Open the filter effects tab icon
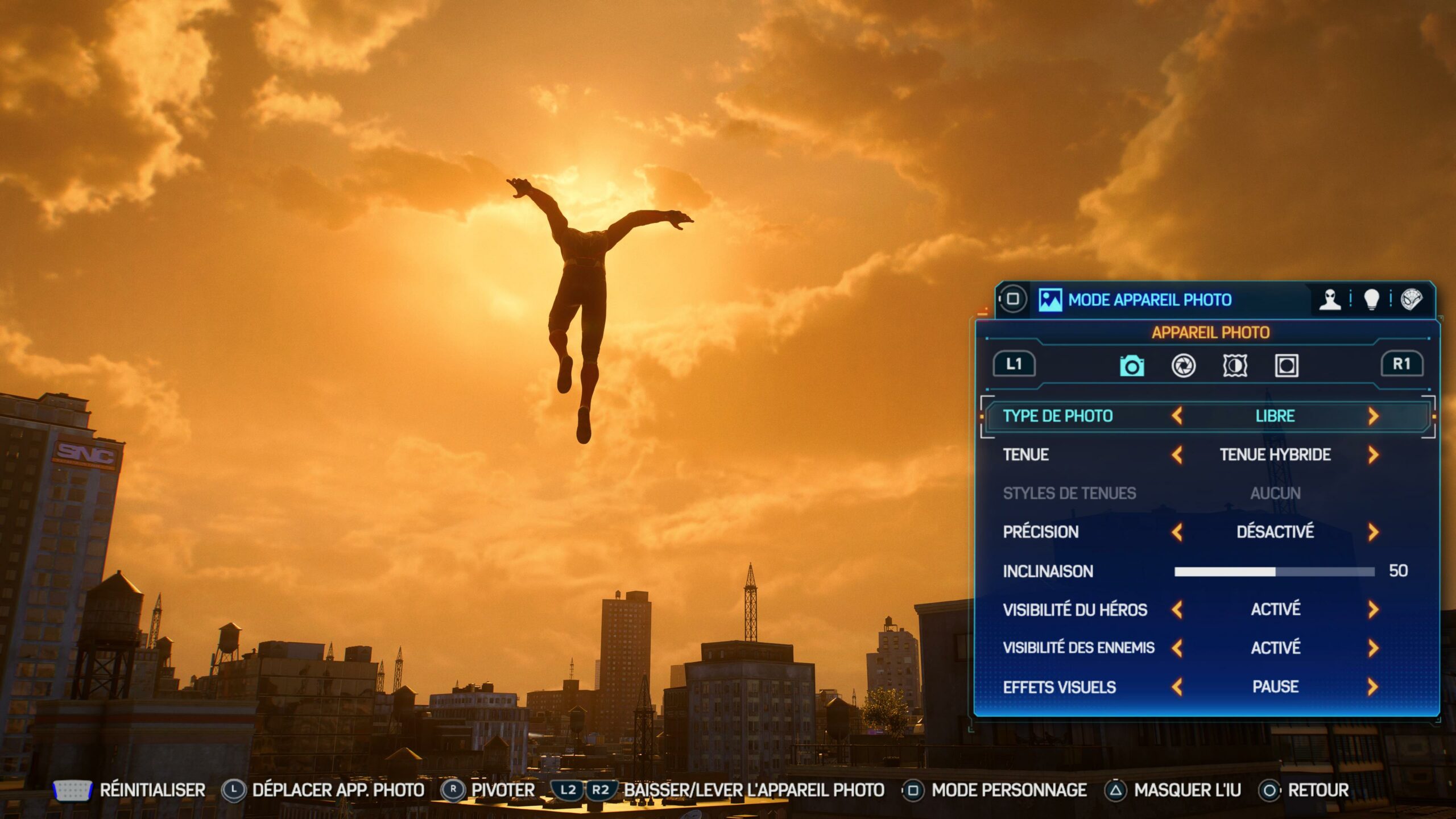 pos(1235,365)
